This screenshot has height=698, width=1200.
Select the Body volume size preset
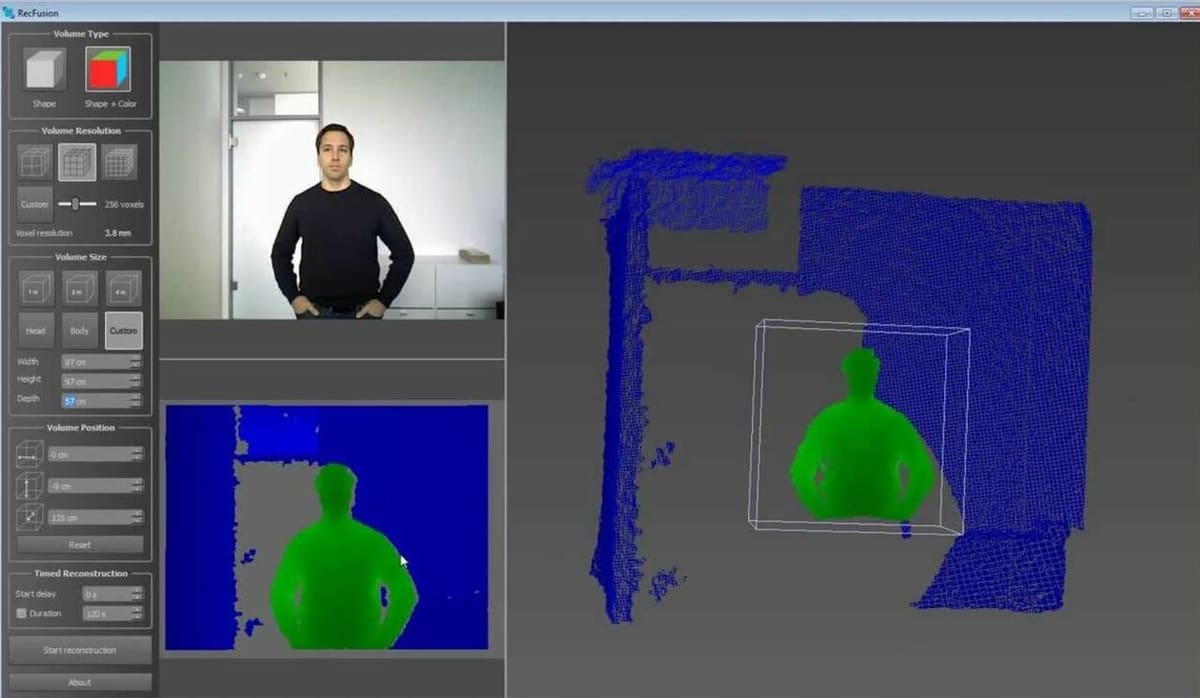click(x=80, y=330)
